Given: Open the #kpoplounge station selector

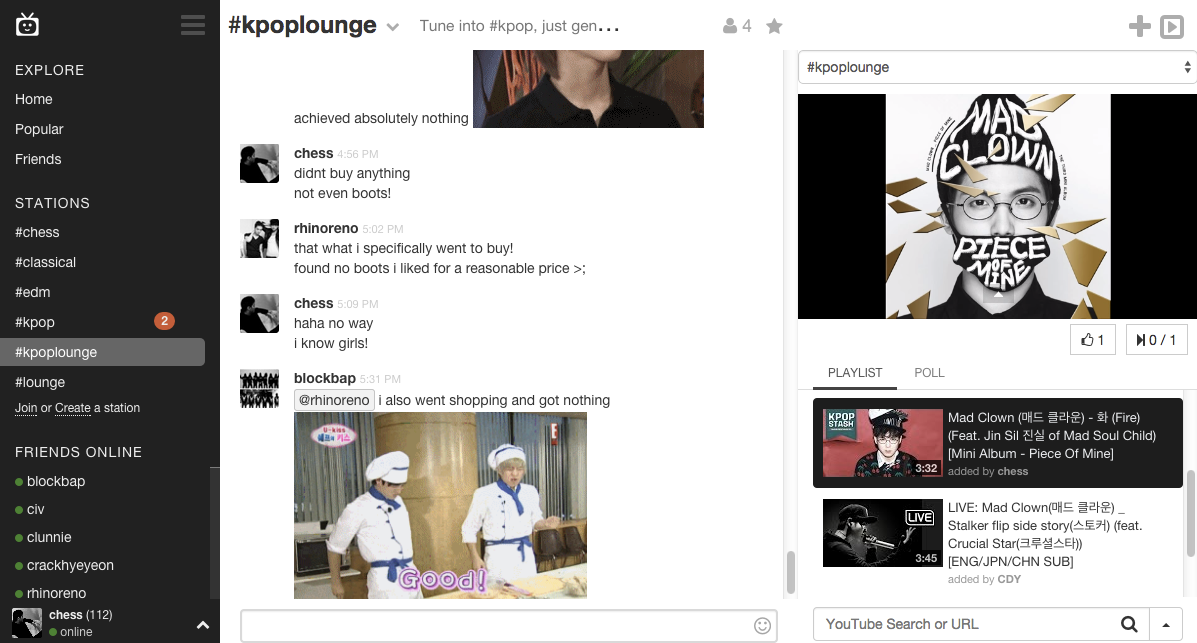Looking at the screenshot, I should (x=997, y=67).
